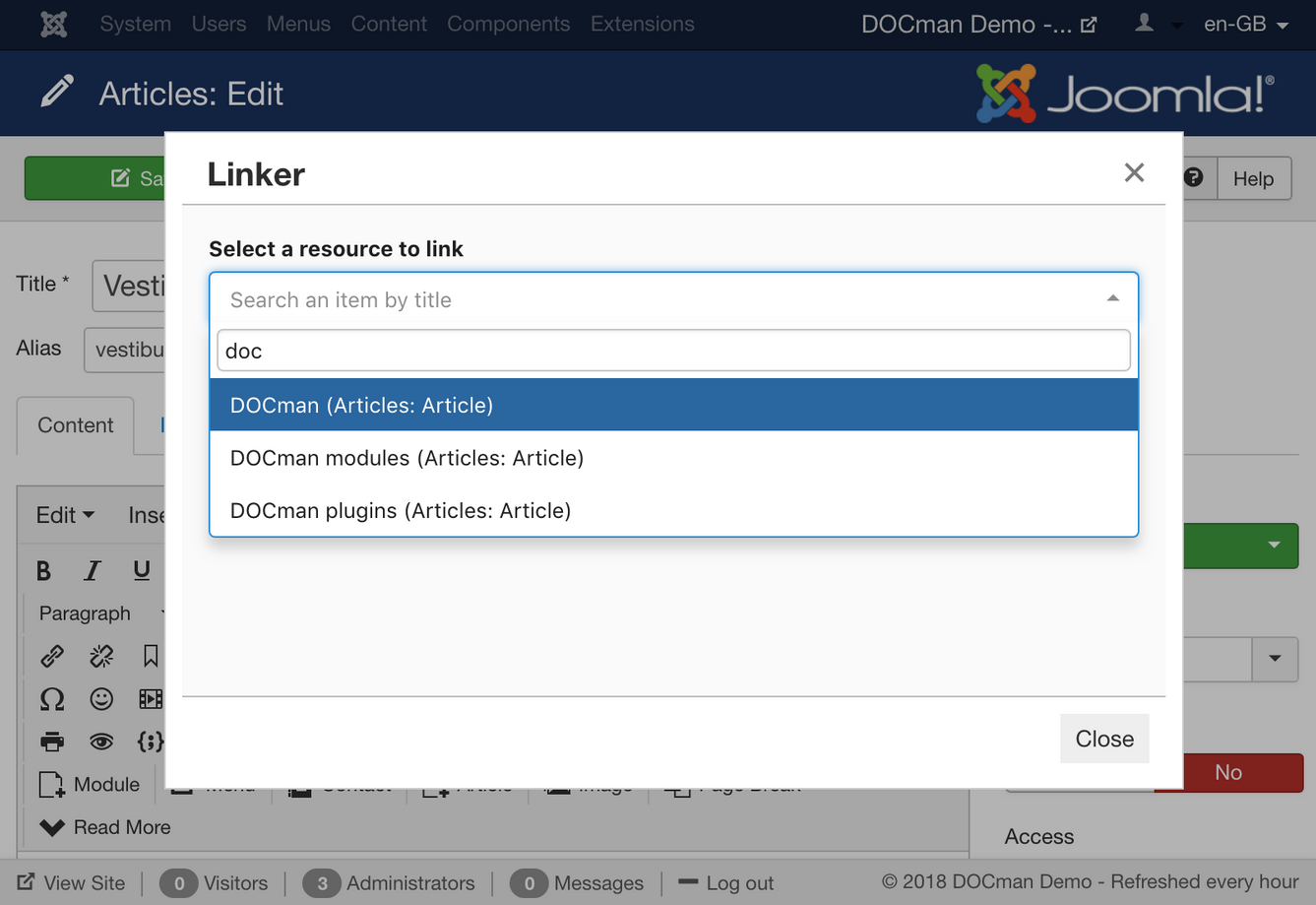Click the preview eye icon
This screenshot has height=905, width=1316.
(101, 742)
